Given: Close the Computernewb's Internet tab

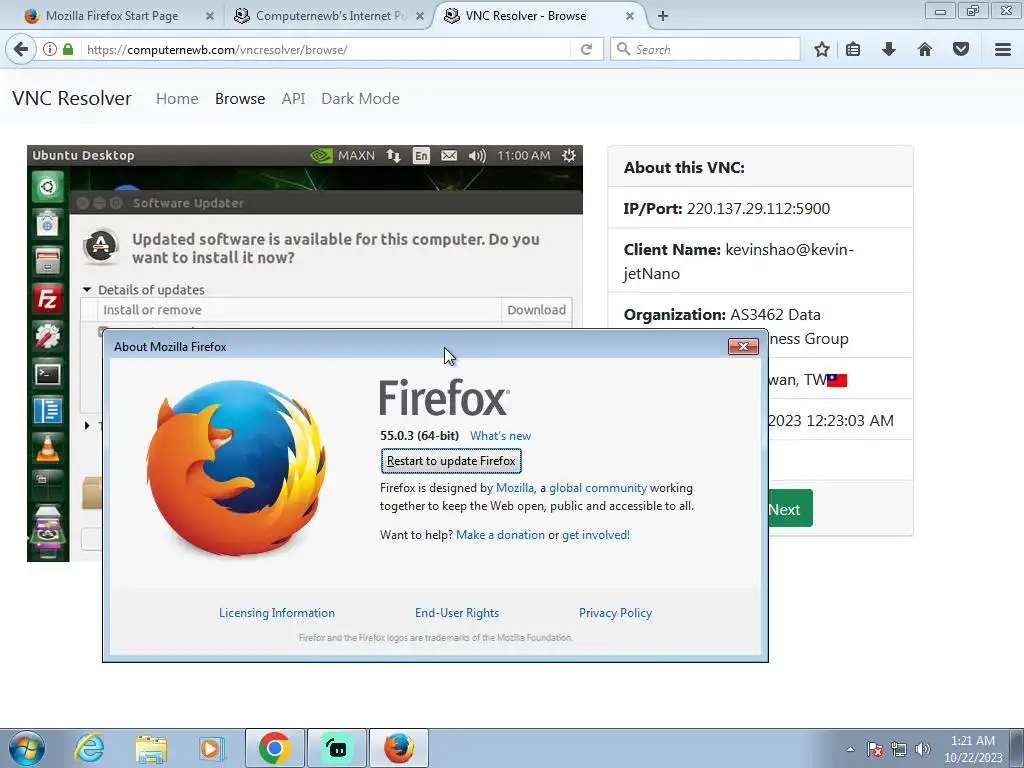Looking at the screenshot, I should [x=420, y=16].
